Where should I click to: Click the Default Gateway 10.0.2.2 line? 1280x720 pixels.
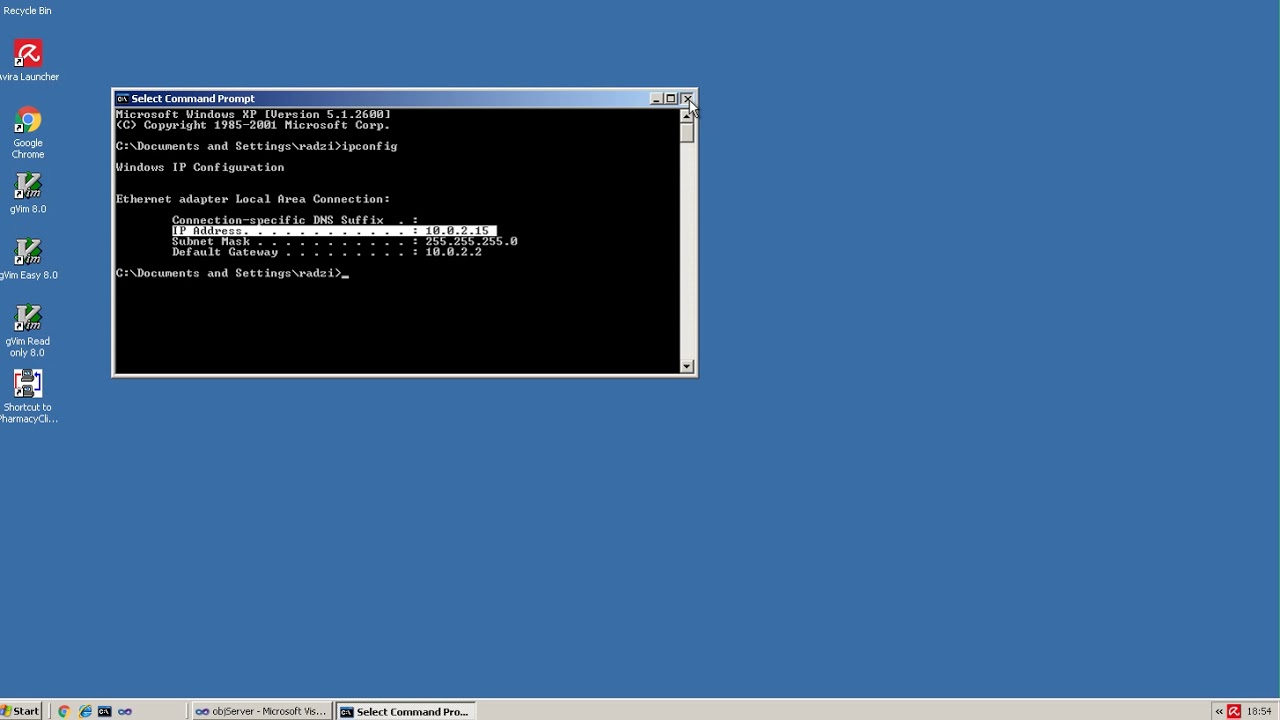(327, 252)
